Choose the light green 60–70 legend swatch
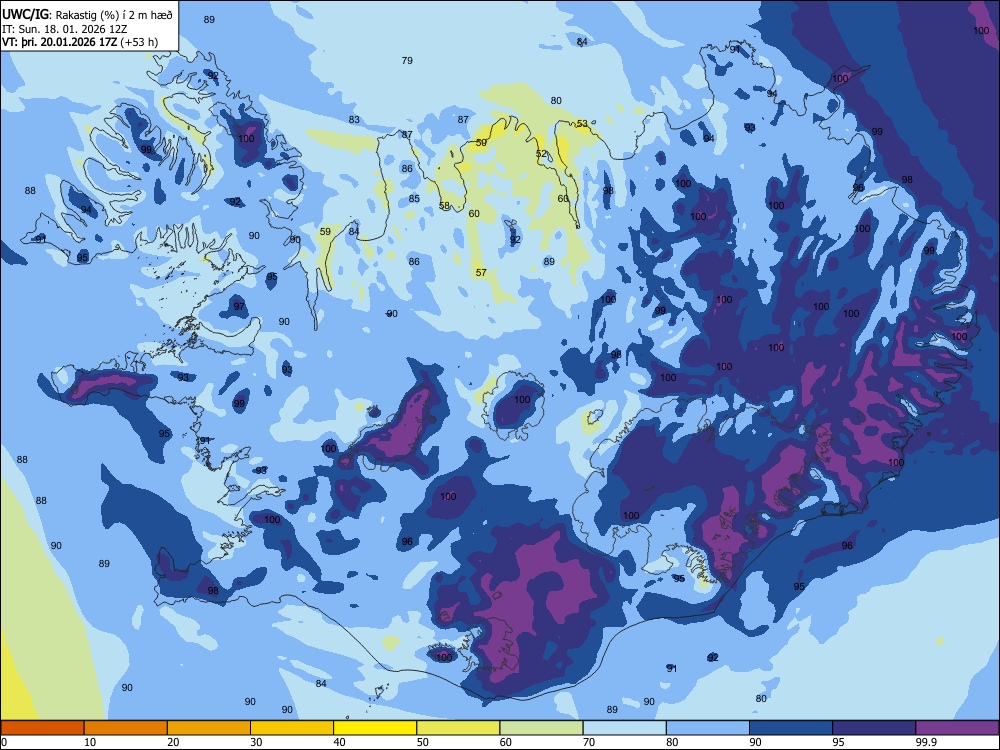Screen dimensions: 1000x750 tap(541, 728)
